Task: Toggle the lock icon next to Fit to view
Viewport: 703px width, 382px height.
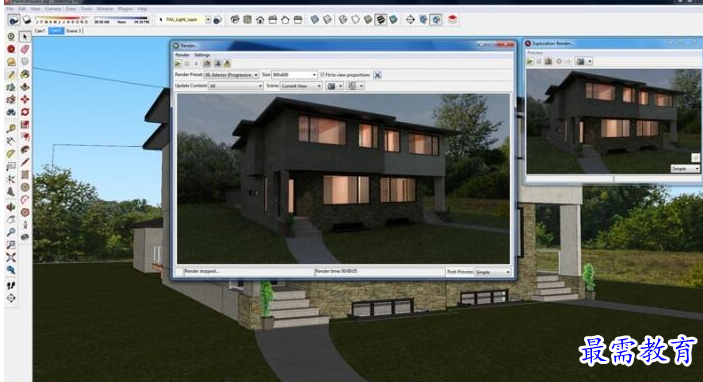Action: (x=378, y=75)
